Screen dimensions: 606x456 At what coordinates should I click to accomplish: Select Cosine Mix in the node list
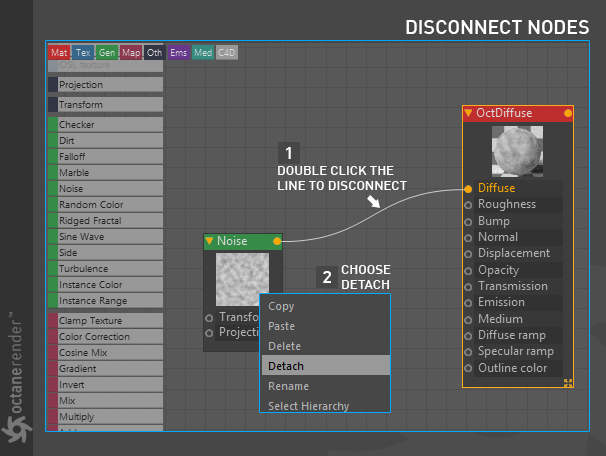106,353
